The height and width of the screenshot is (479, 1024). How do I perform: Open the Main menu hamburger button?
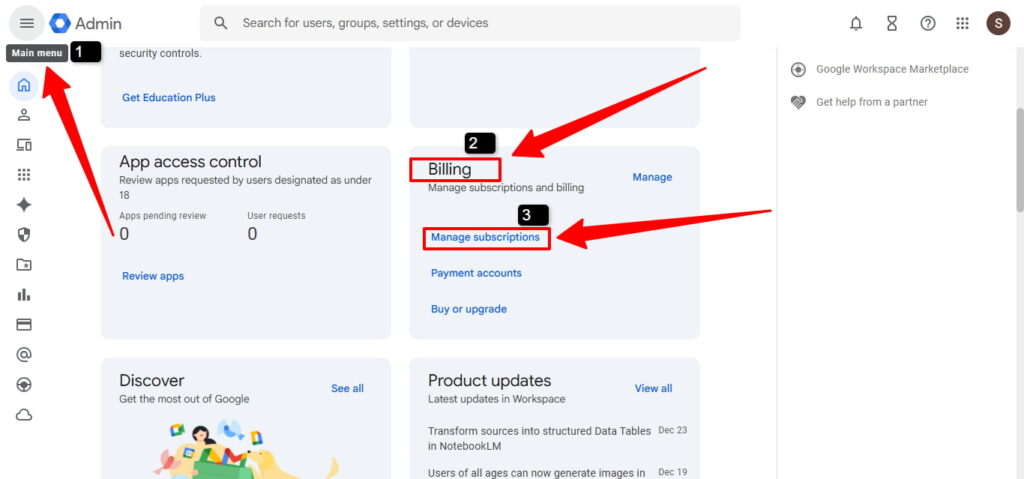tap(27, 23)
